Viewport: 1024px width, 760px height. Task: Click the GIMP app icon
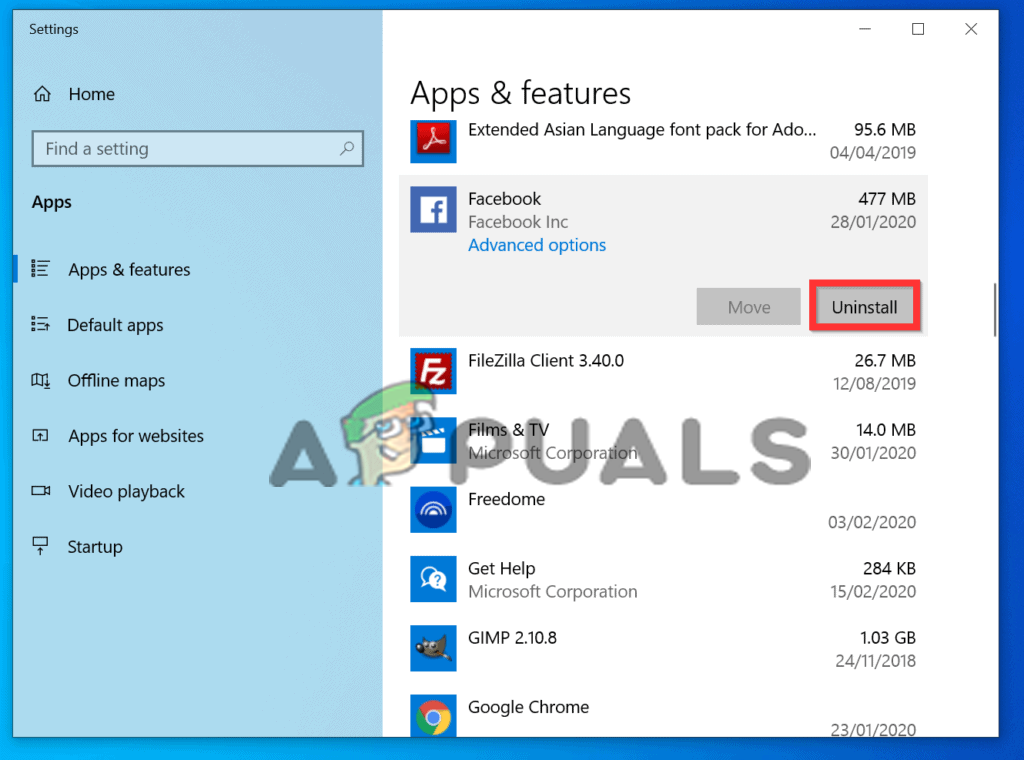433,648
